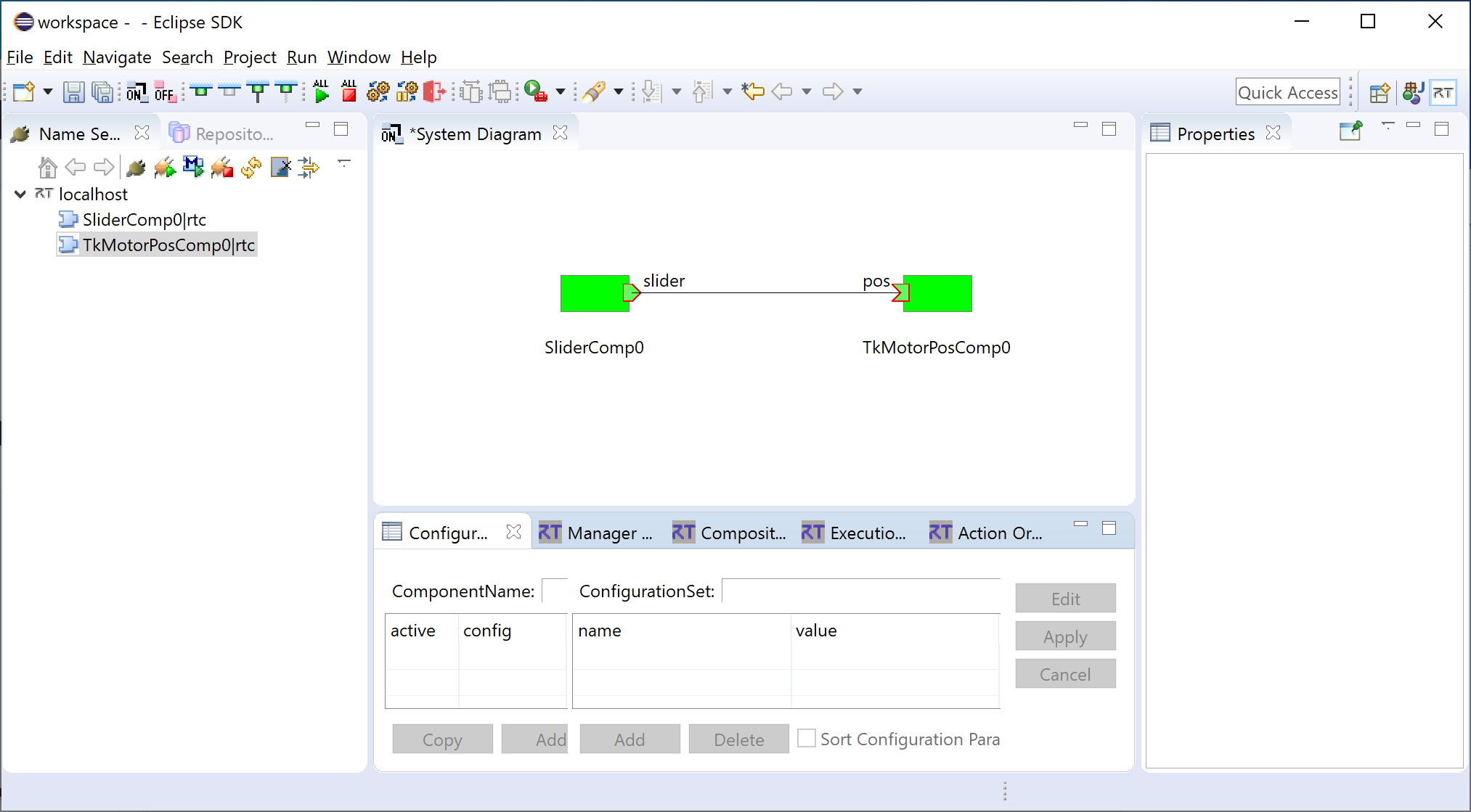
Task: Open new online system editor (ON icon)
Action: tap(136, 92)
